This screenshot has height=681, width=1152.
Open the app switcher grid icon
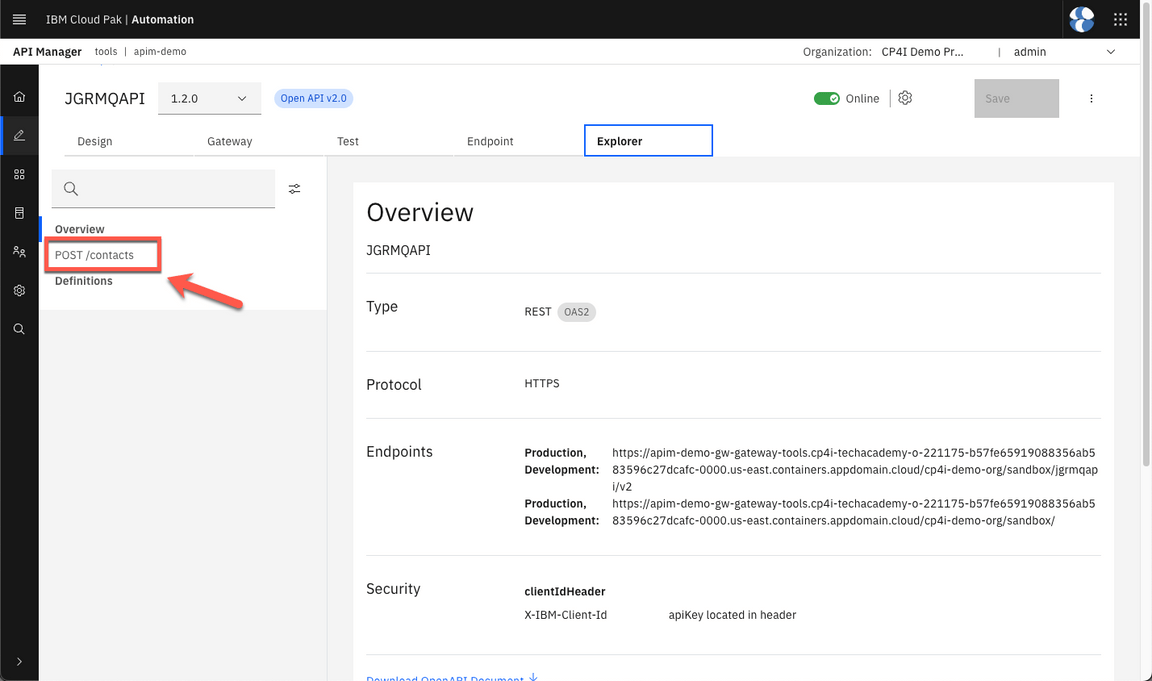pyautogui.click(x=1120, y=19)
